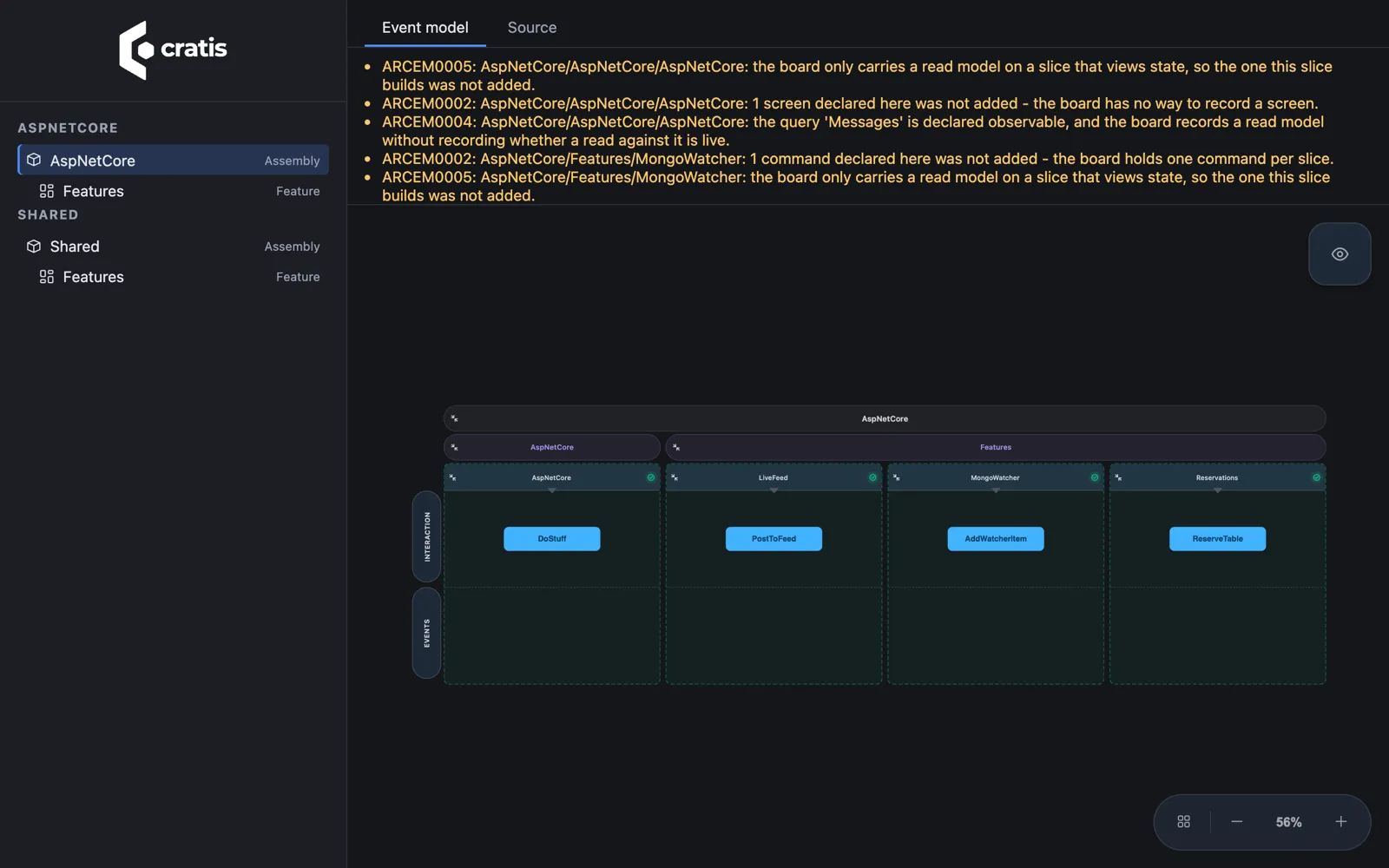
Task: Collapse the Features module group
Action: coord(676,448)
